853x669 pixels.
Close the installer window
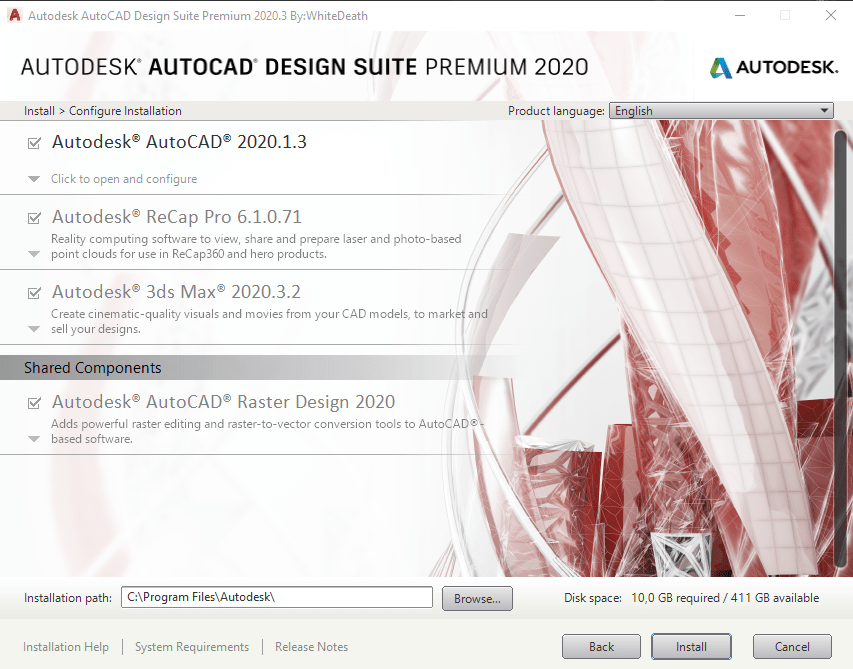[831, 15]
